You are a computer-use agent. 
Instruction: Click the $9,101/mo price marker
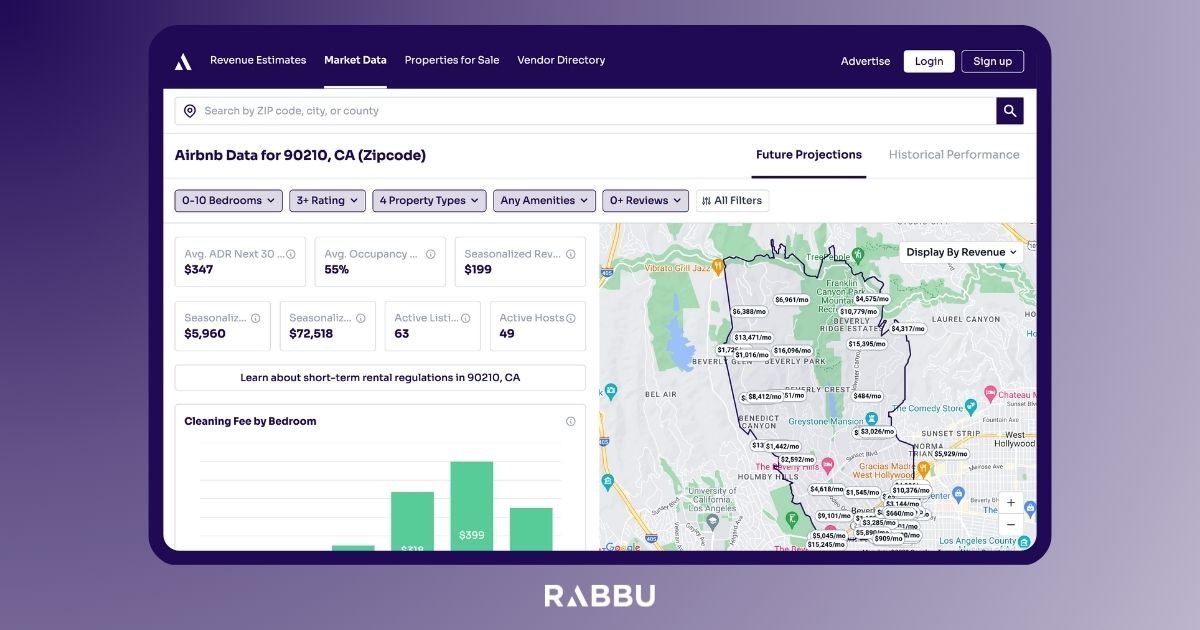point(833,516)
